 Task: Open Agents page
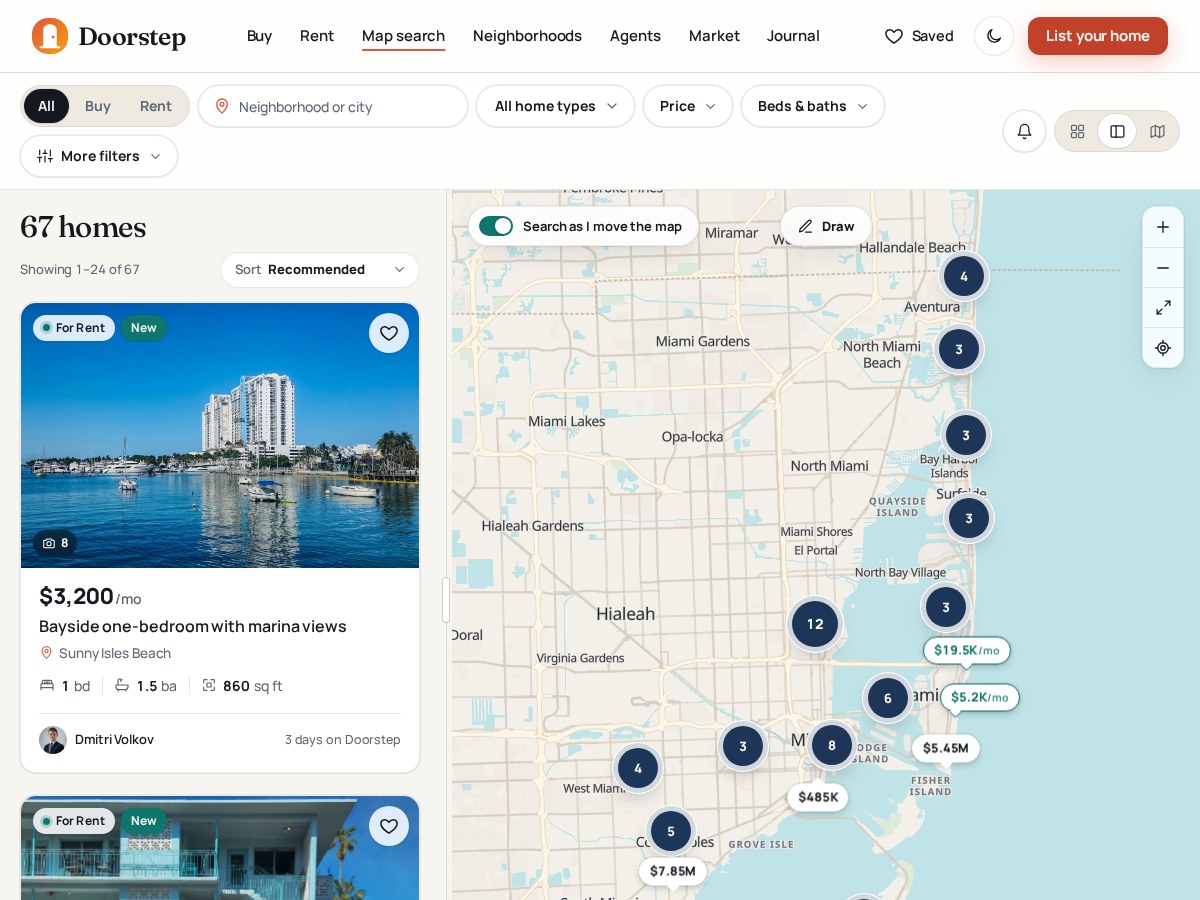pyautogui.click(x=635, y=36)
